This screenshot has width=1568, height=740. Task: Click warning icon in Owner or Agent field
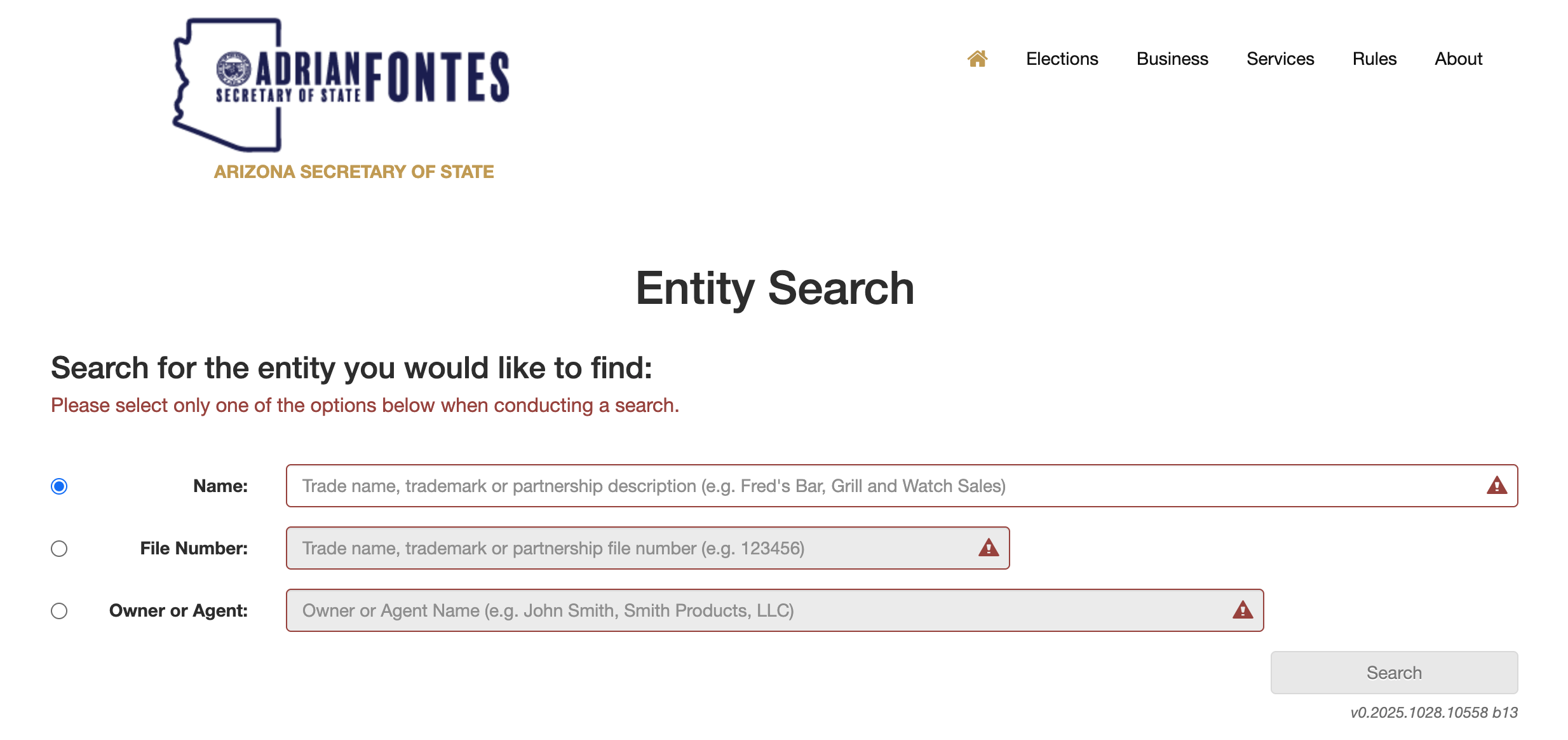pos(1243,610)
